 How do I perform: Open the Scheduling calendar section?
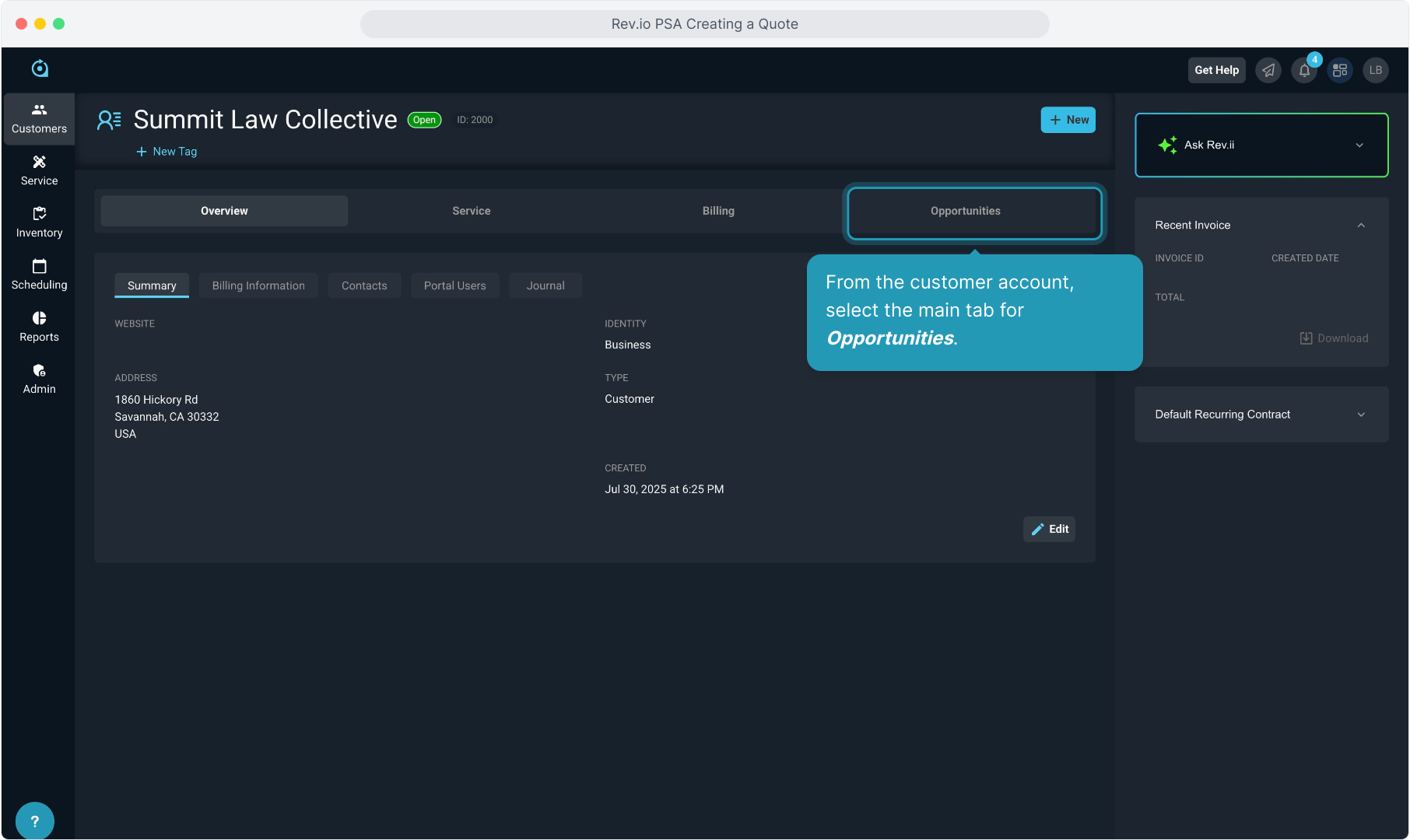click(x=39, y=275)
